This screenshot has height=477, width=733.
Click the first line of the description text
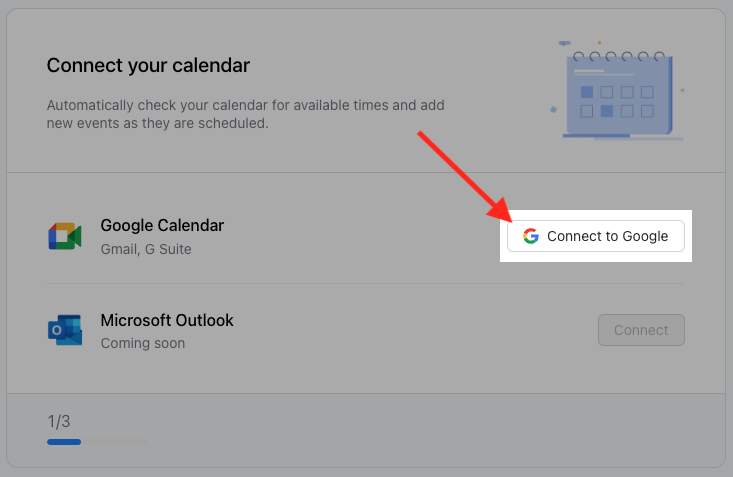[245, 105]
